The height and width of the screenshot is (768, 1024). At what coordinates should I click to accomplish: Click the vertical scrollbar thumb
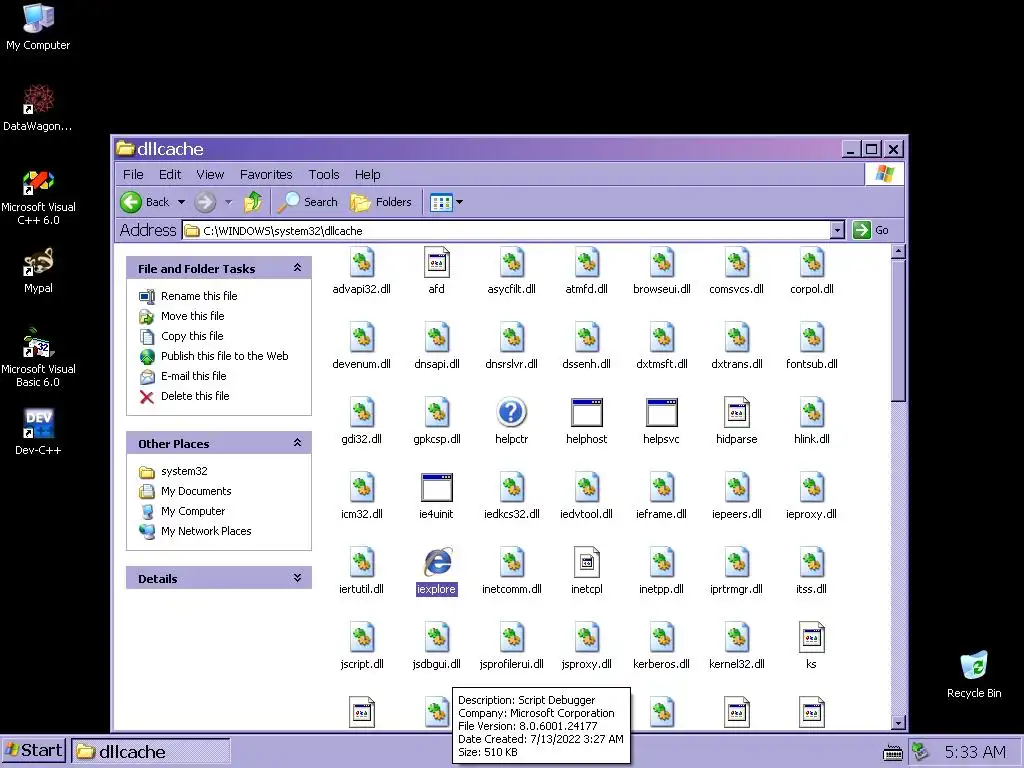click(899, 330)
